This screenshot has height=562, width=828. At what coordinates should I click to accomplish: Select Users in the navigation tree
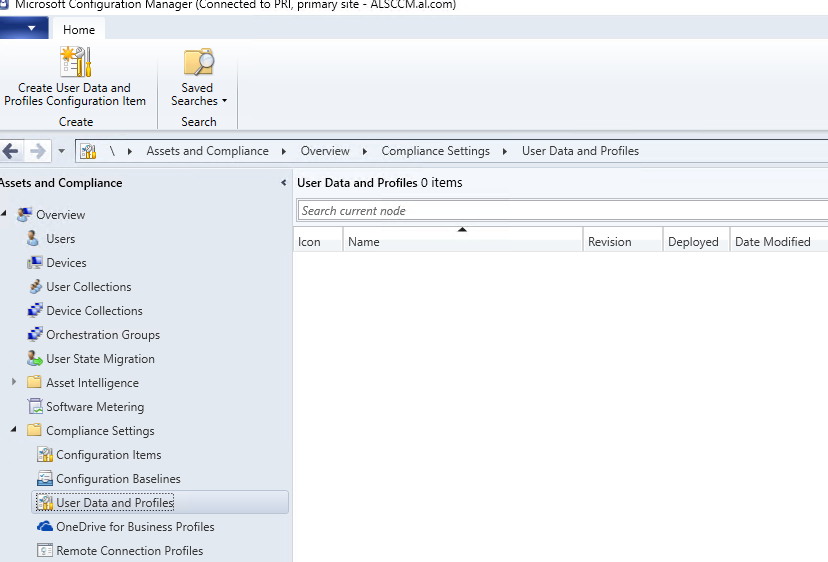click(61, 239)
